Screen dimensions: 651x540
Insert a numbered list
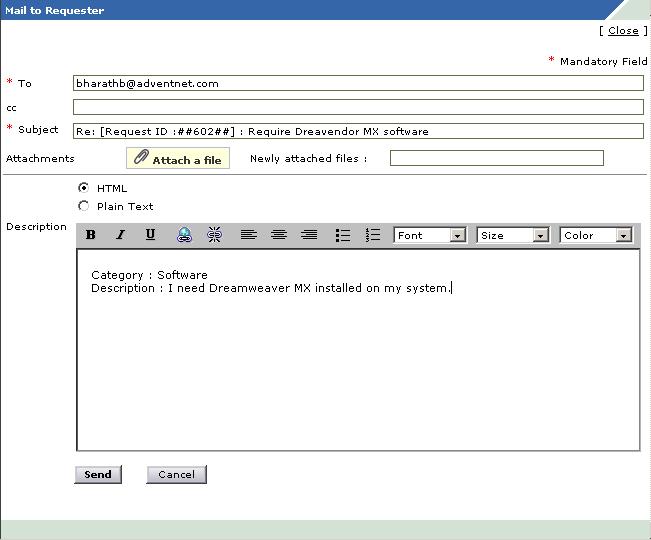[x=373, y=235]
